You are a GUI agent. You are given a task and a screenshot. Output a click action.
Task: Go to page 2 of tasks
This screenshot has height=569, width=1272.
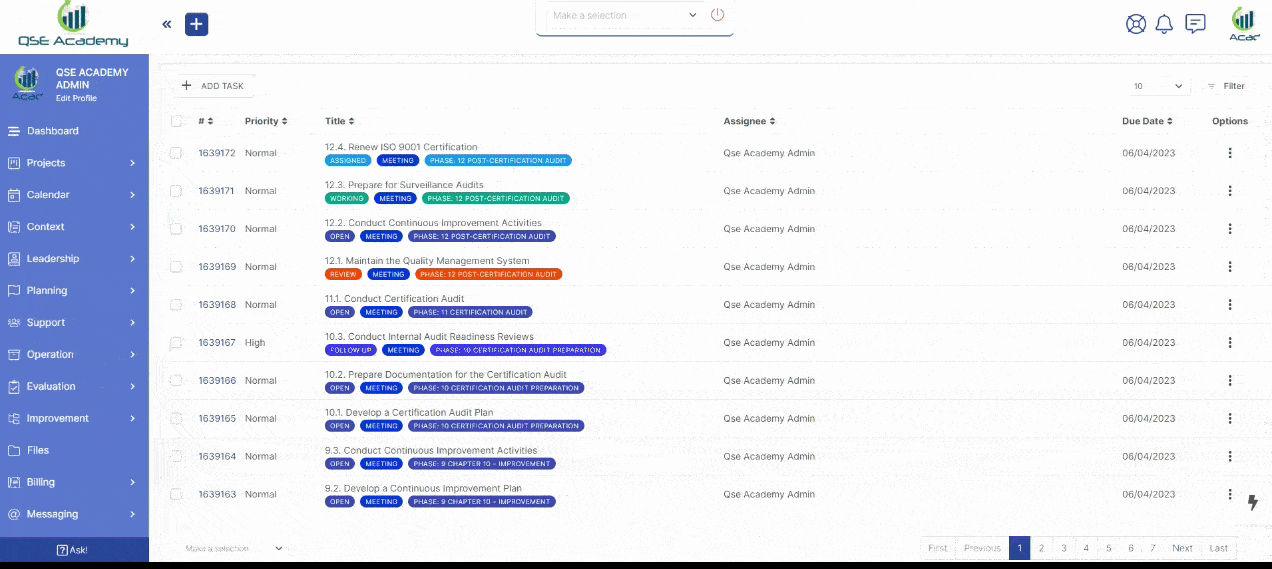click(x=1041, y=548)
